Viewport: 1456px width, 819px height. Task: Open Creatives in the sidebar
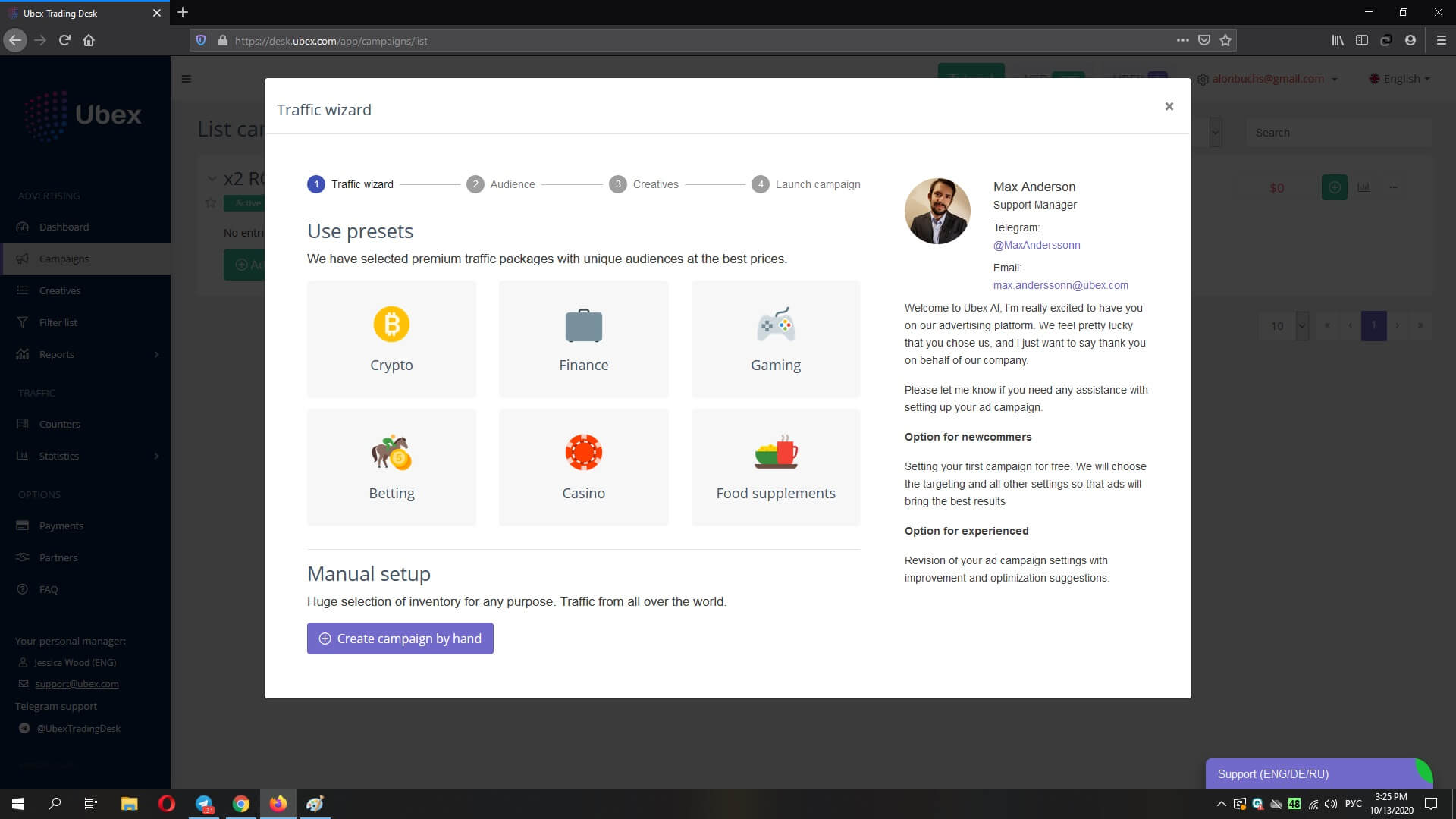(85, 290)
